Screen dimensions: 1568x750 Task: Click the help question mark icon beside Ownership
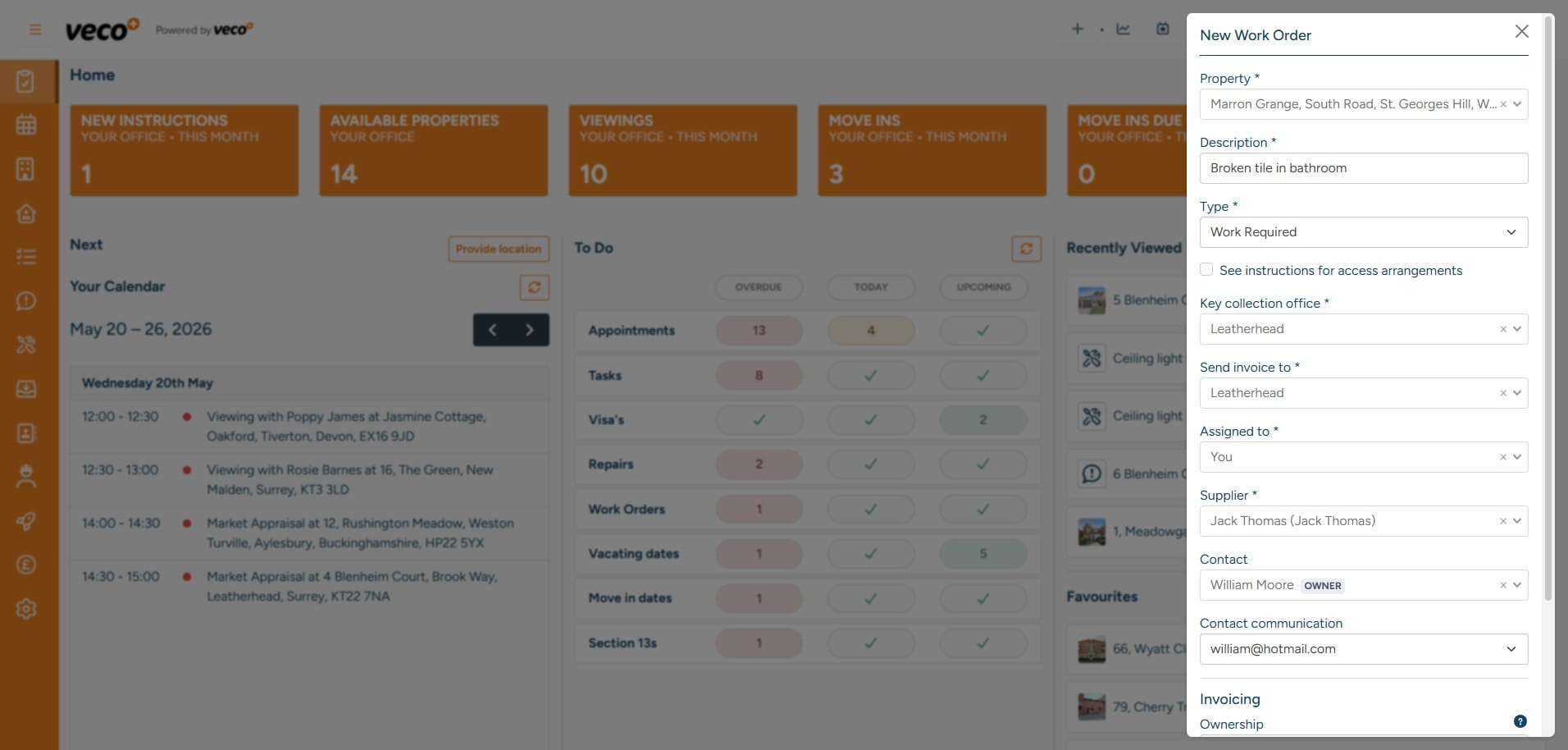tap(1520, 721)
